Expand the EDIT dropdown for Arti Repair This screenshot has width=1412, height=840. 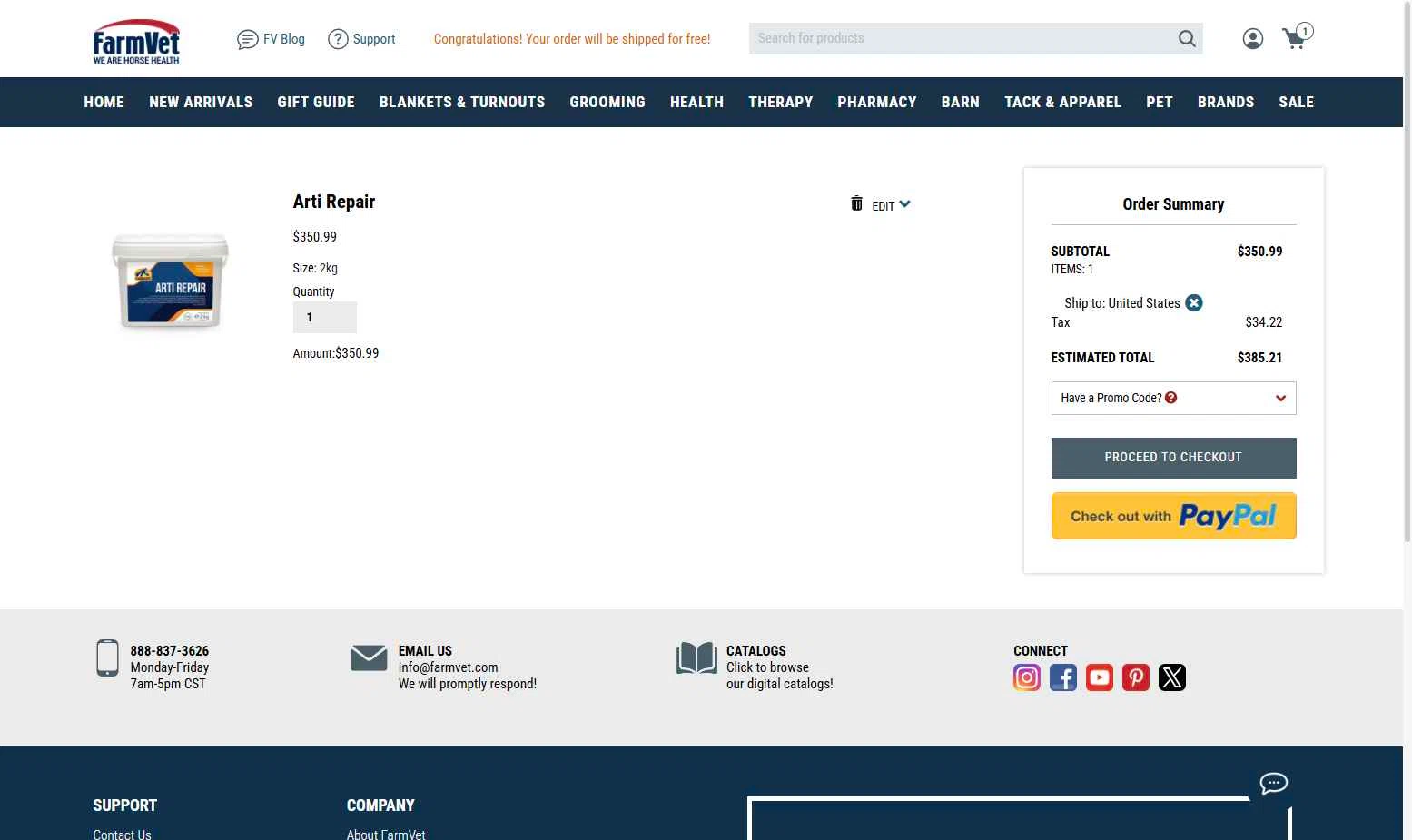tap(891, 205)
